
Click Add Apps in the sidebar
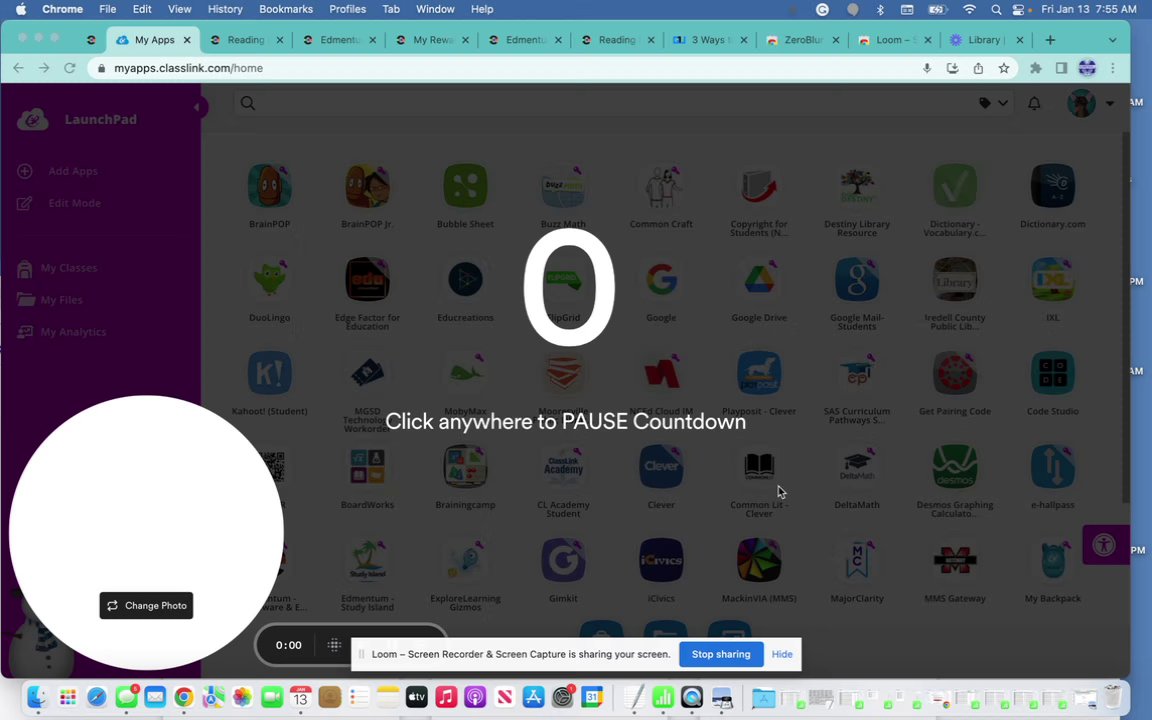58,171
